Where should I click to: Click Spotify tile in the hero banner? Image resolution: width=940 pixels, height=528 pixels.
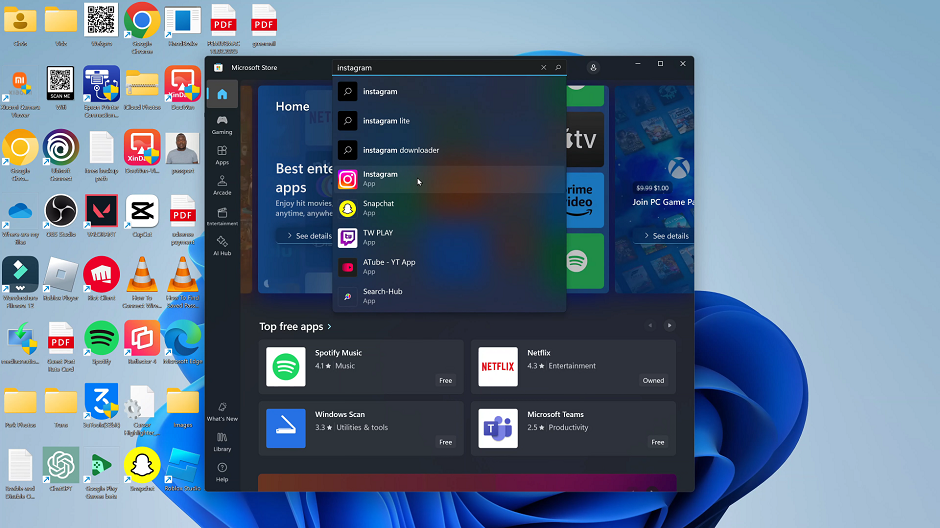pyautogui.click(x=585, y=261)
